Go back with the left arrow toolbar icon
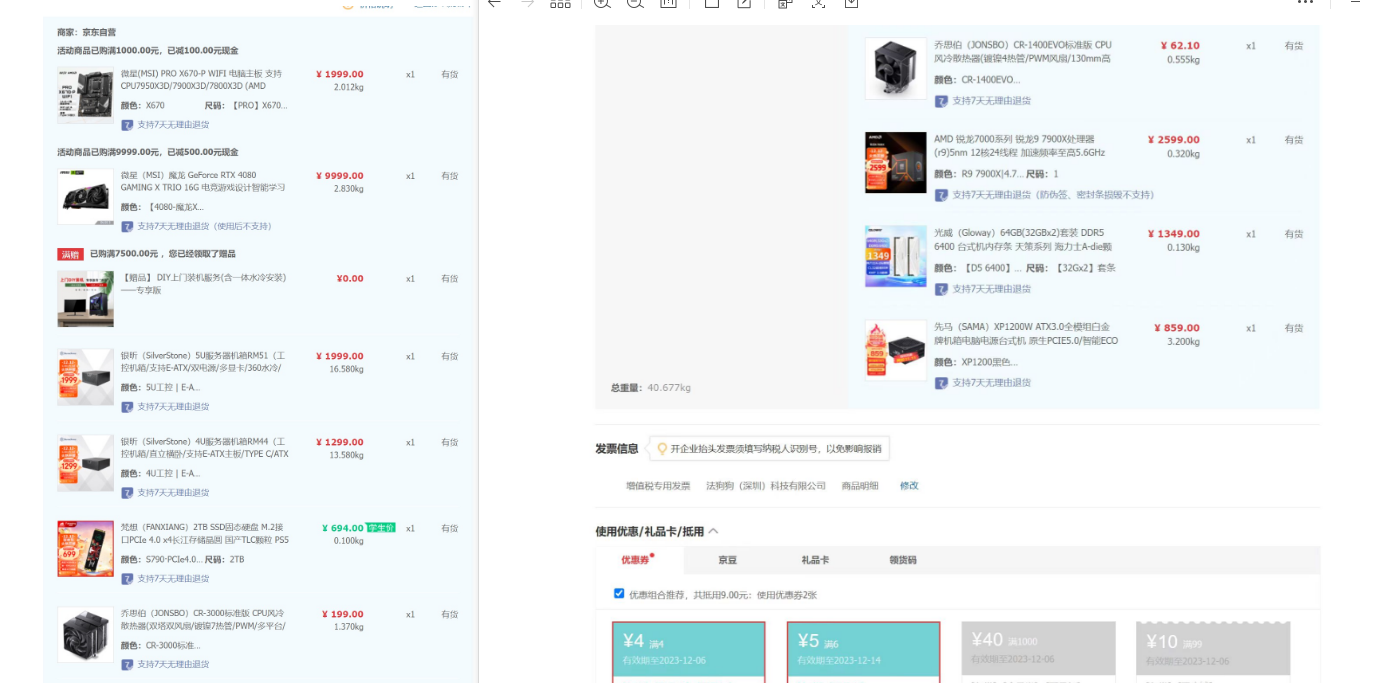Screen dimensions: 1380x683 [x=494, y=3]
